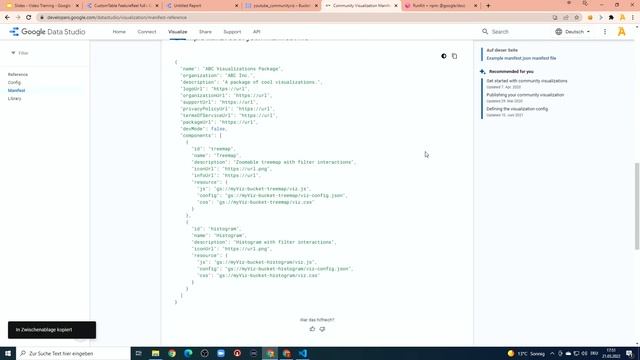Image resolution: width=640 pixels, height=360 pixels.
Task: Open Zoom from the taskbar
Action: click(221, 353)
